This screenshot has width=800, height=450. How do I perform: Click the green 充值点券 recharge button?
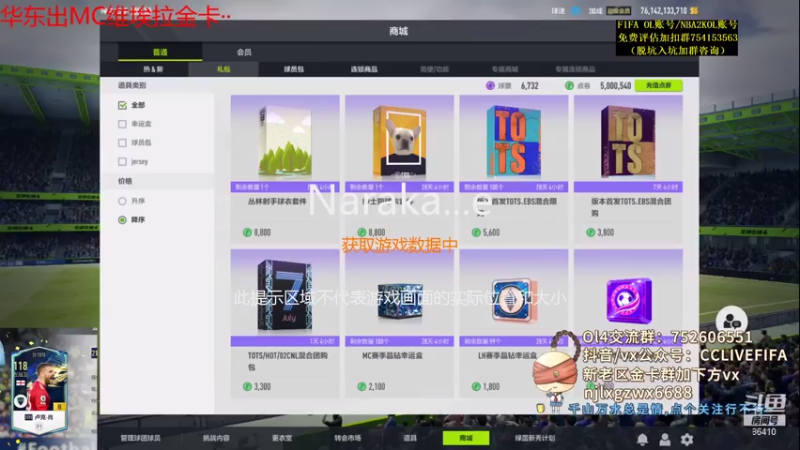659,86
